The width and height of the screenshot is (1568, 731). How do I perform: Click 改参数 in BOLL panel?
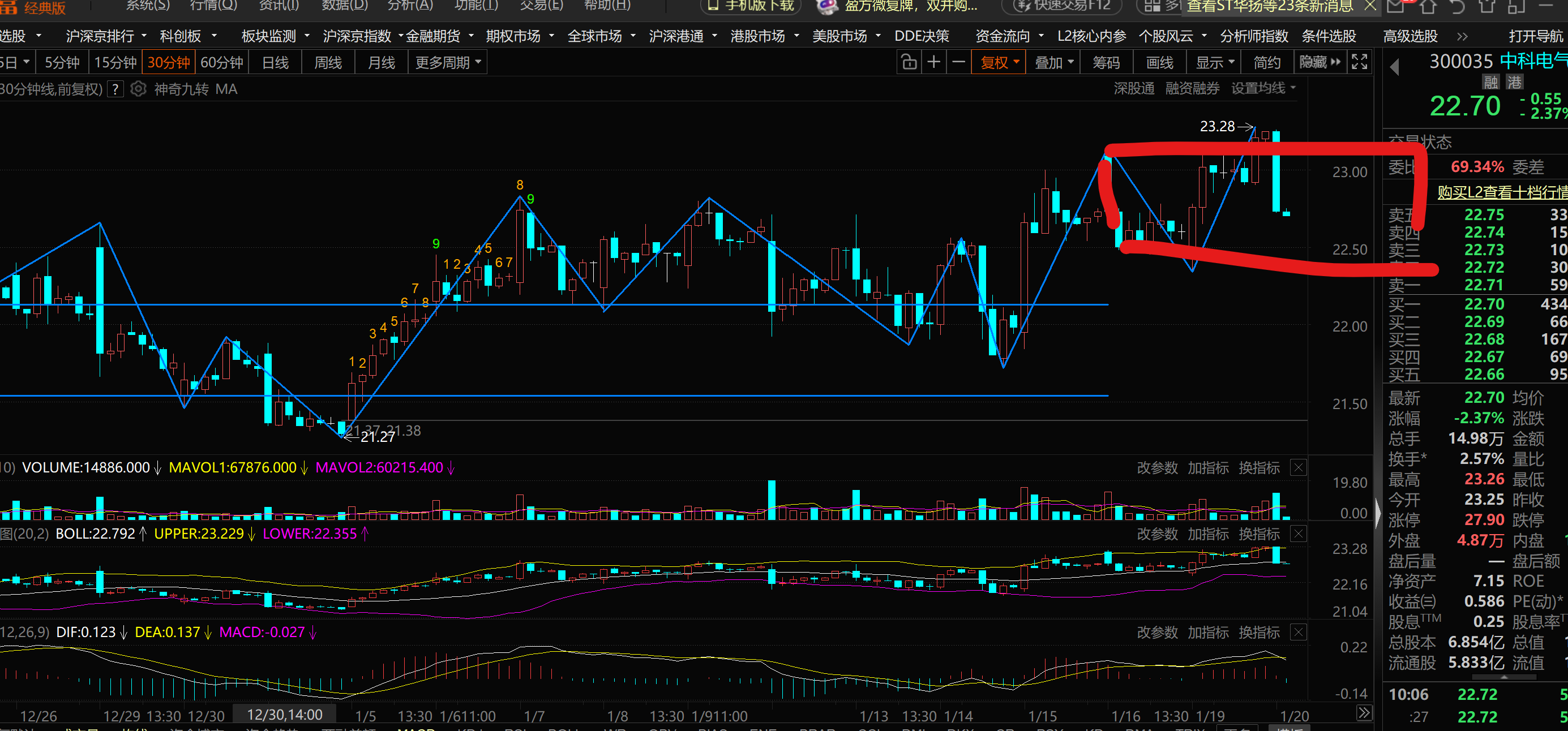[1157, 534]
